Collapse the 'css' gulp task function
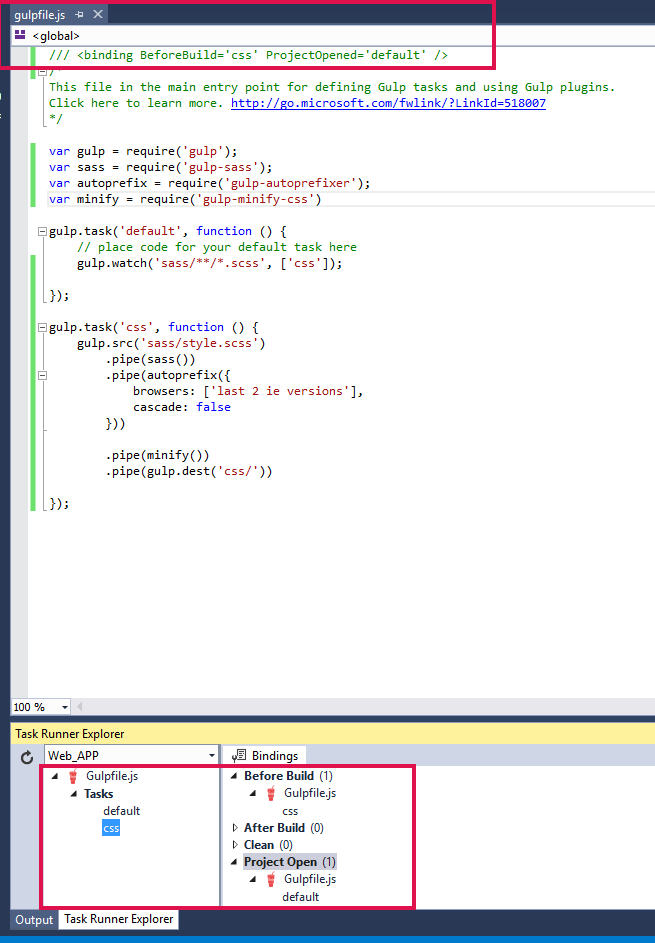 [41, 327]
